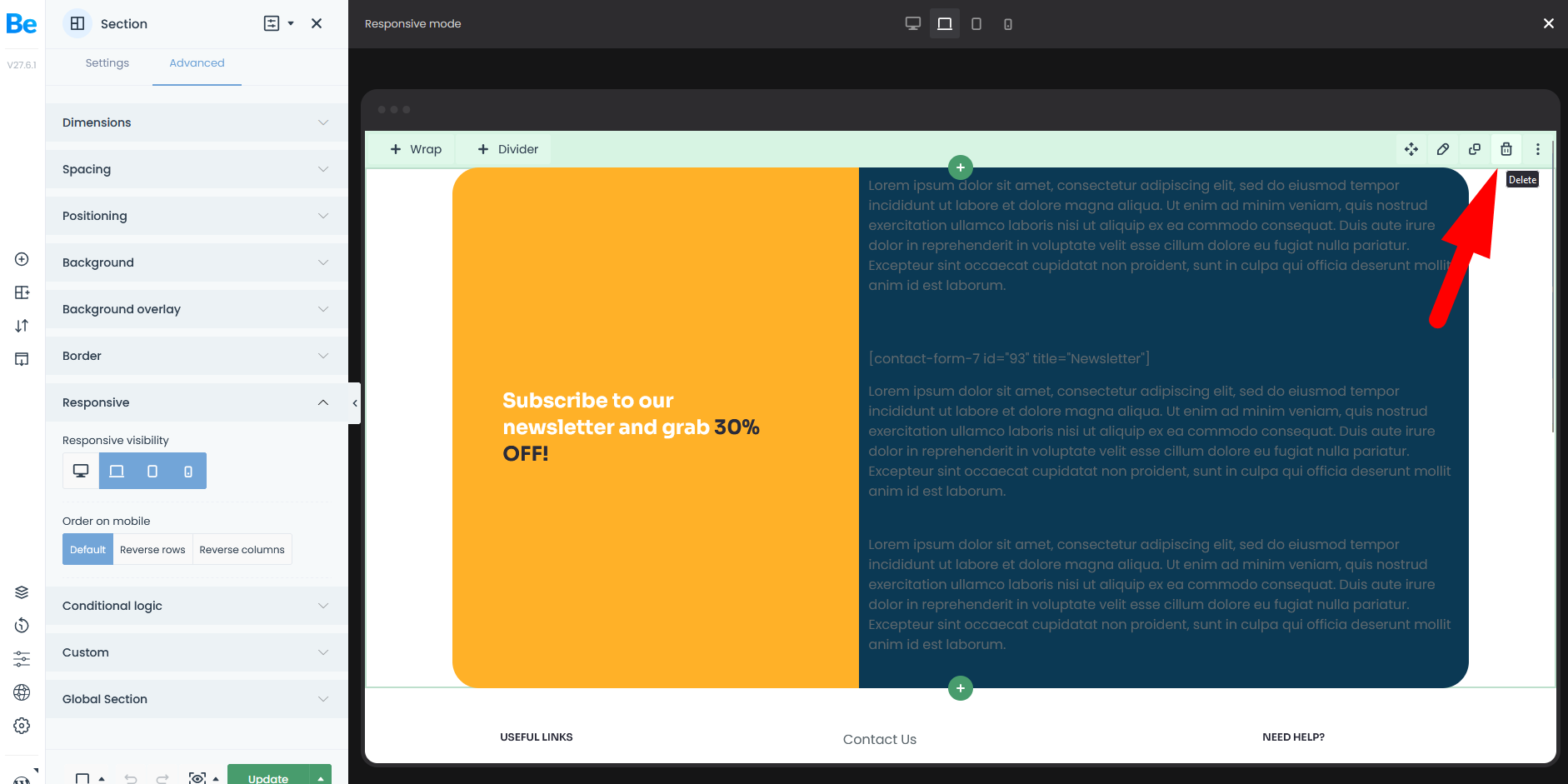1568x784 pixels.
Task: Open the settings gear icon in sidebar
Action: 22,726
